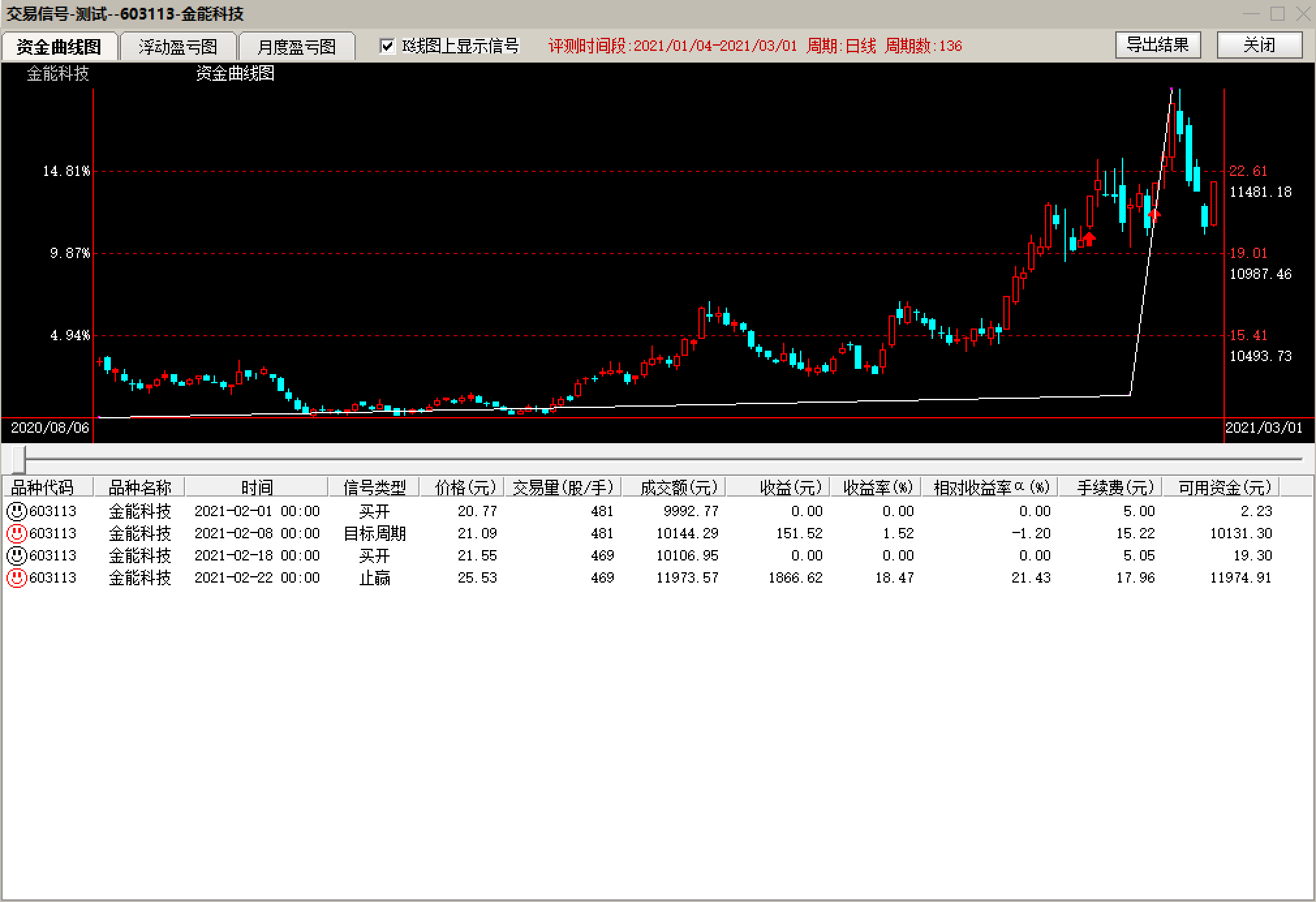Screen dimensions: 1316x902
Task: Open the 浮动盈亏图 tab
Action: pyautogui.click(x=178, y=46)
